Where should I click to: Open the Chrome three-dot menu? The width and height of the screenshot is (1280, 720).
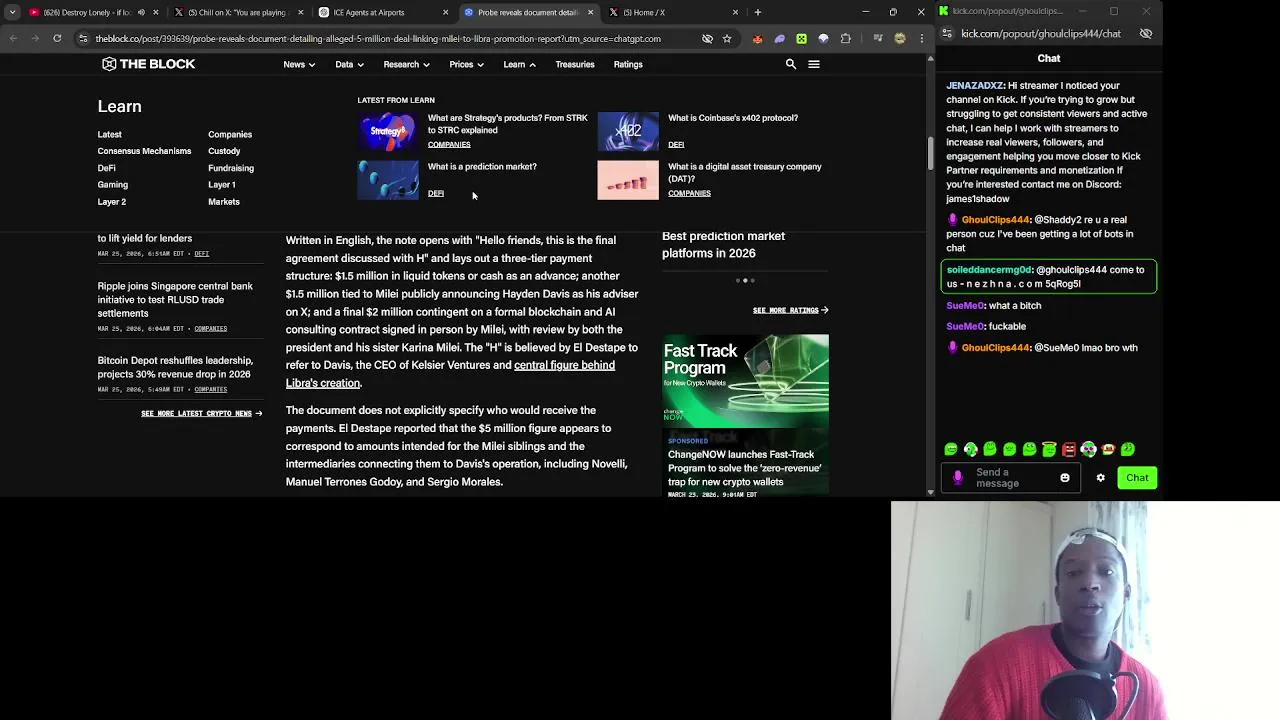(x=921, y=38)
